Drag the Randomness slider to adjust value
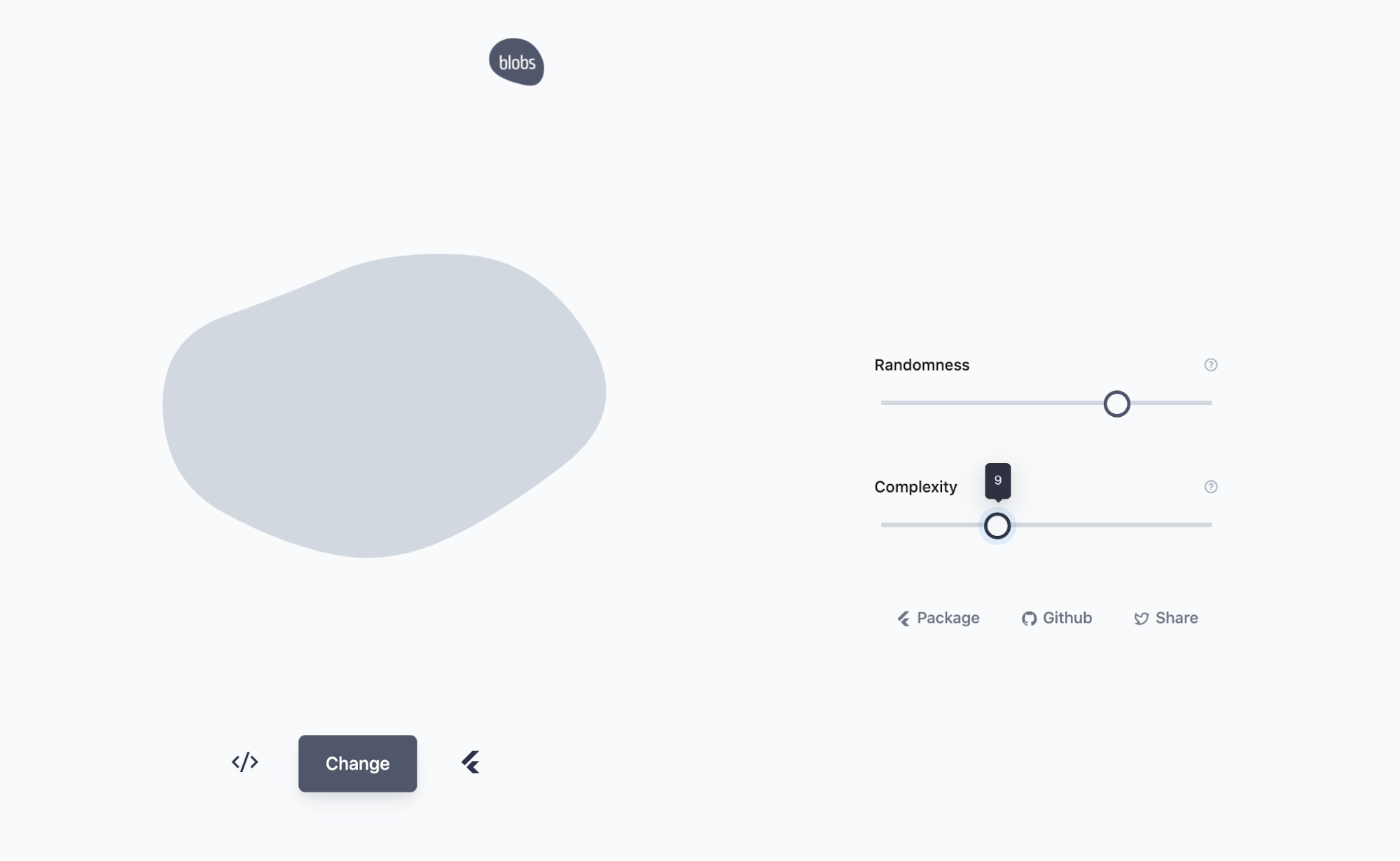1400x861 pixels. pos(1116,403)
